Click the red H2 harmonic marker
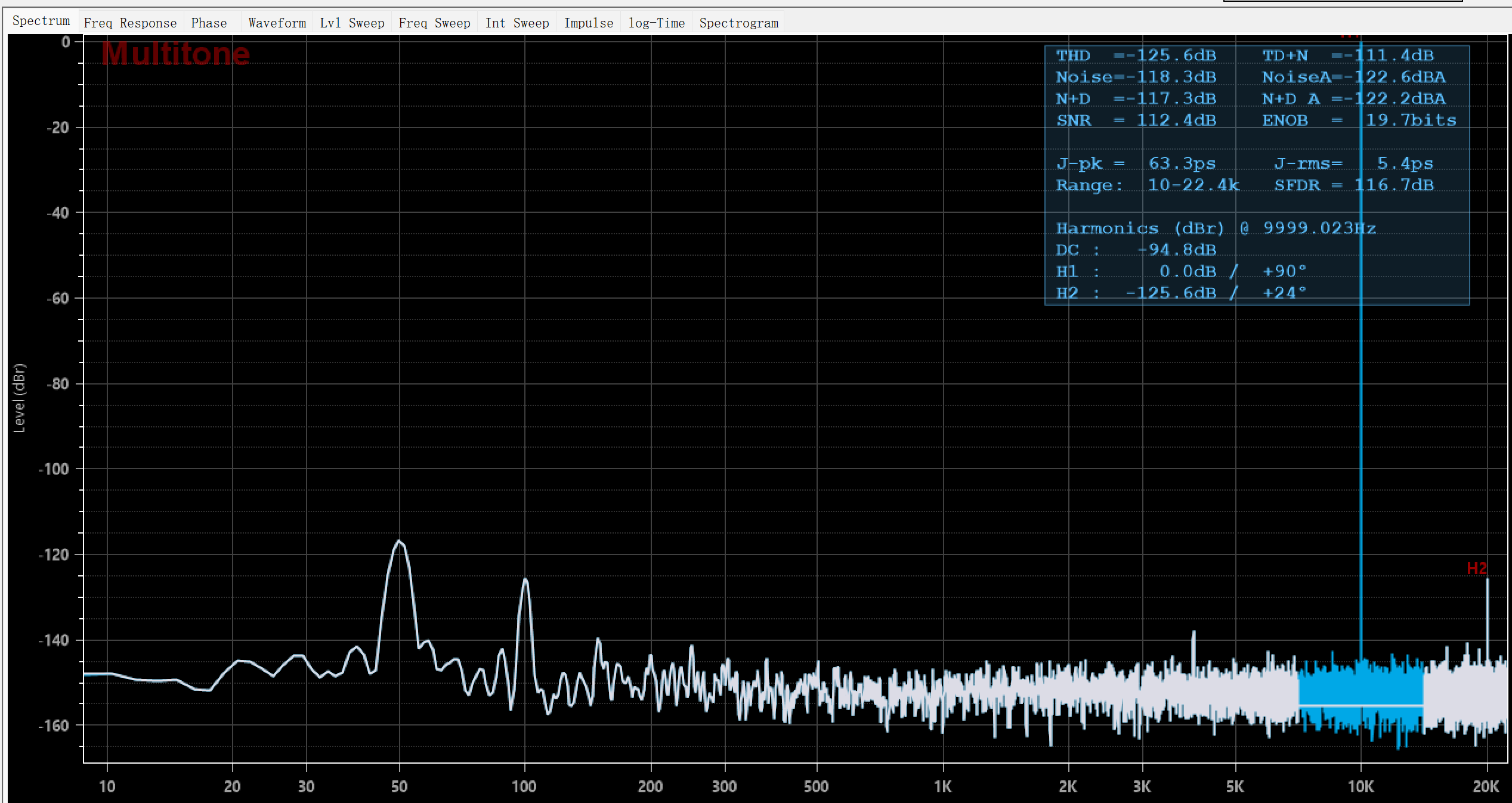The width and height of the screenshot is (1512, 803). click(1476, 568)
